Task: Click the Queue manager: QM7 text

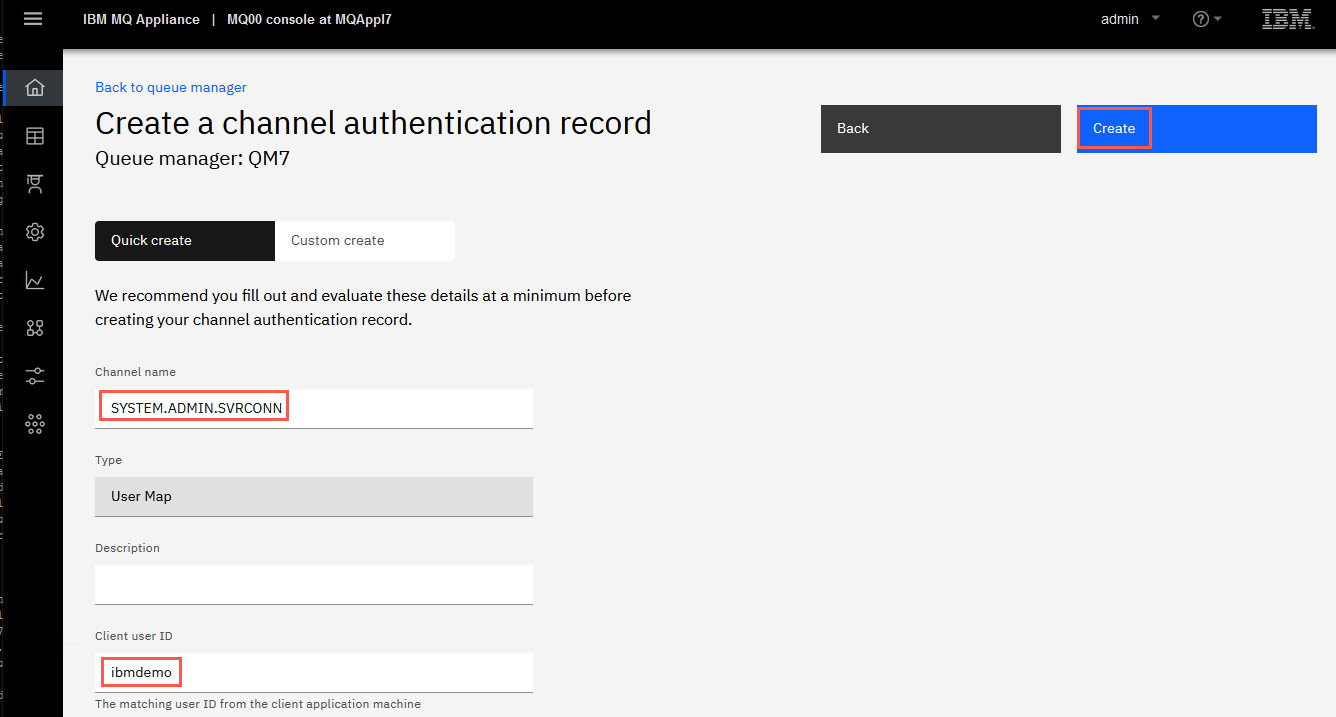Action: tap(192, 158)
